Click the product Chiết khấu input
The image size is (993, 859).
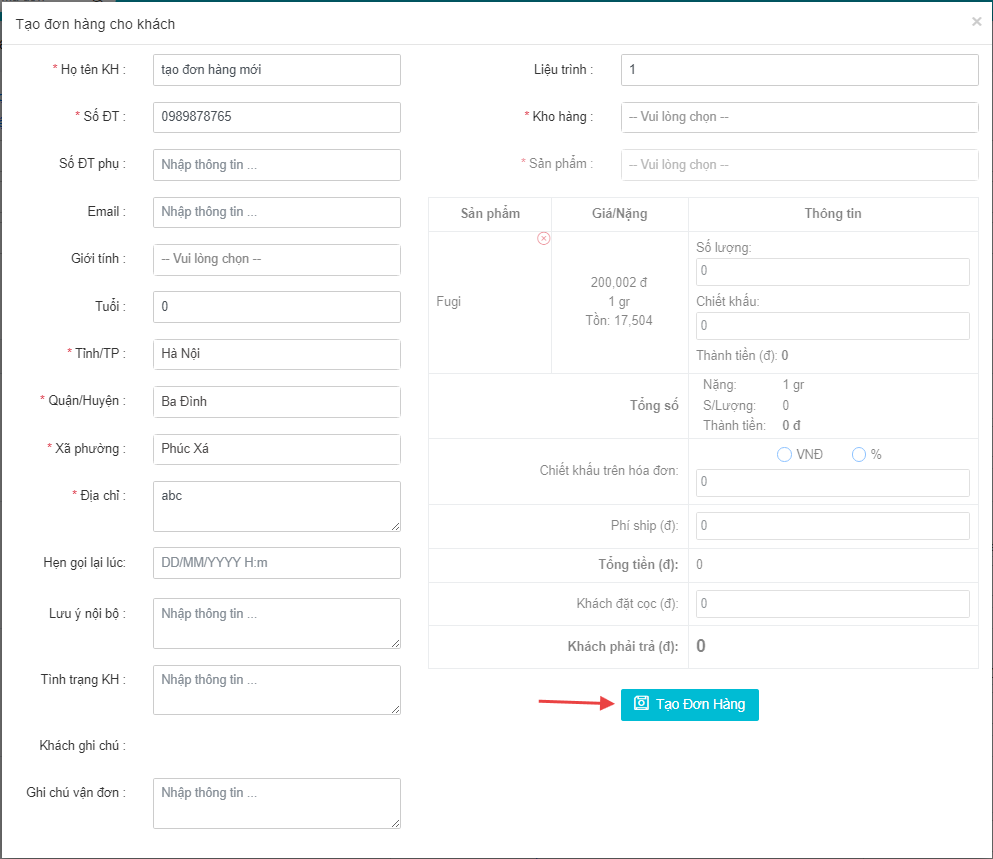(x=832, y=326)
